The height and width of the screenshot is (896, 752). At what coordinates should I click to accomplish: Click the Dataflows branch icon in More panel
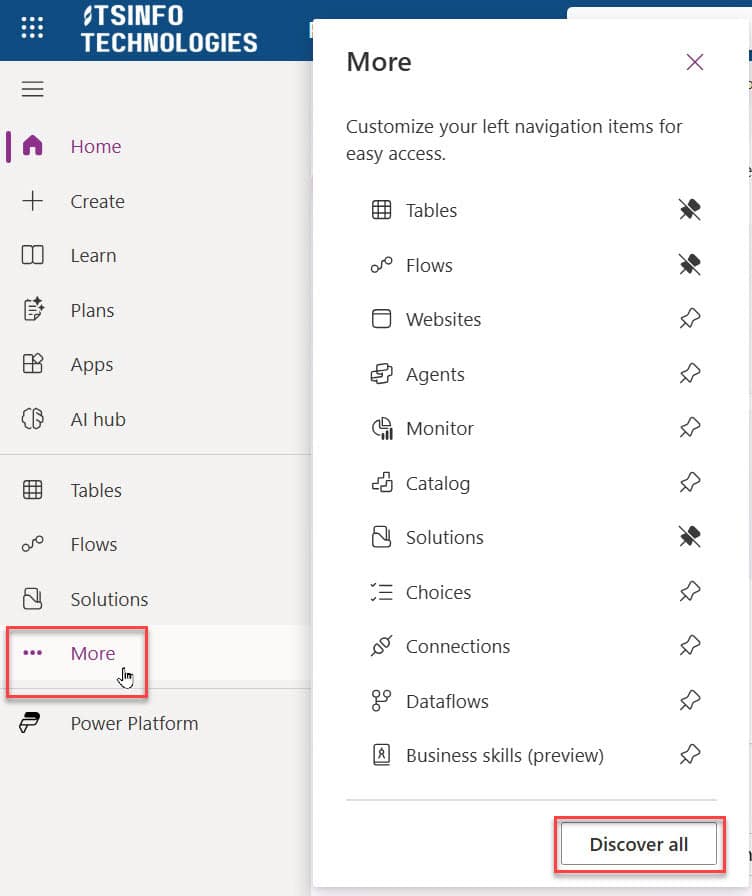(381, 701)
